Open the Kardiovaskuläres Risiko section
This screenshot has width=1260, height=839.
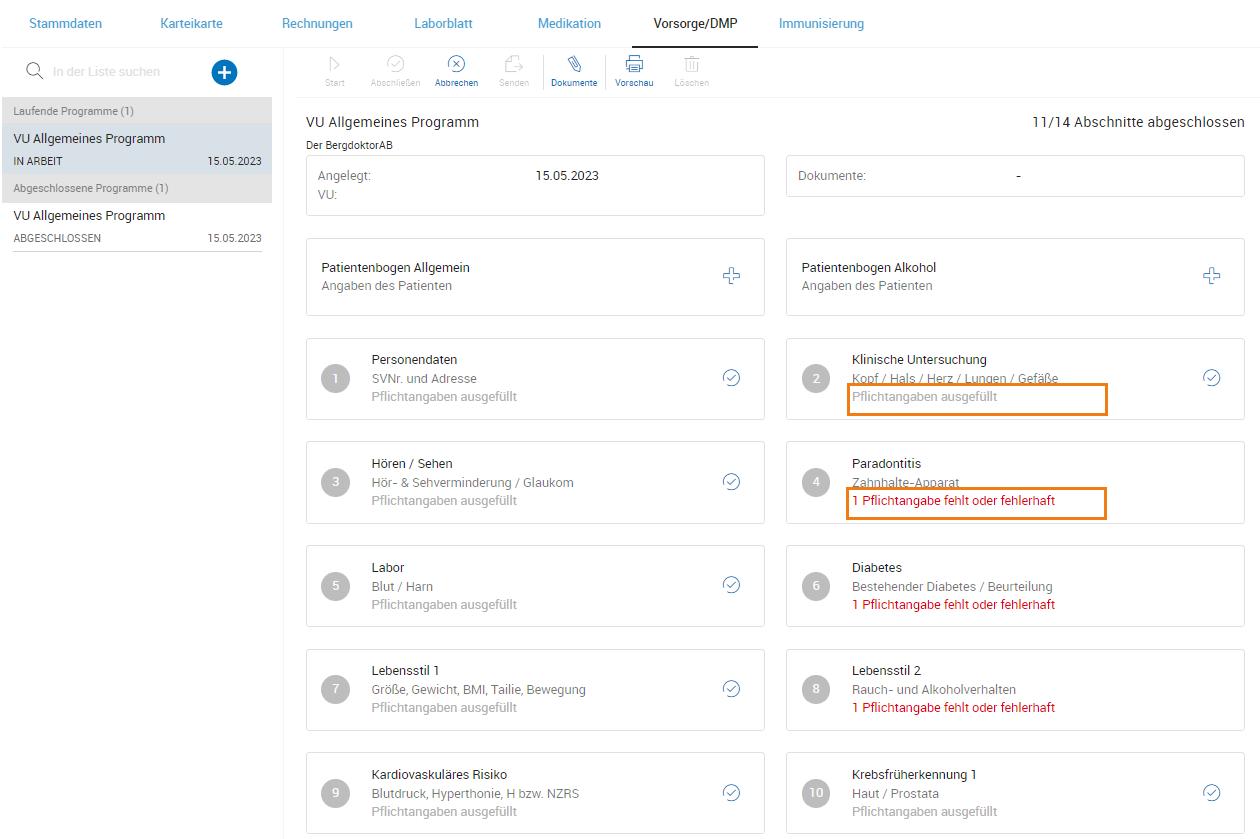pyautogui.click(x=534, y=793)
